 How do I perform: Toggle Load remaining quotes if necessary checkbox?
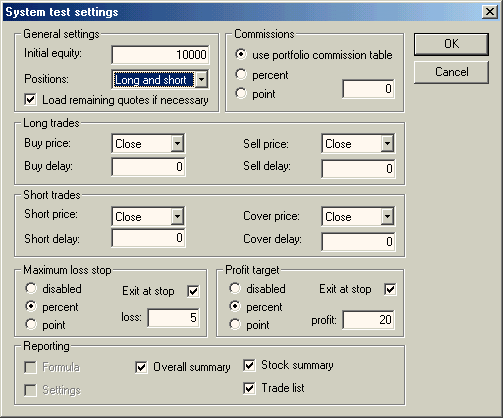click(x=30, y=99)
